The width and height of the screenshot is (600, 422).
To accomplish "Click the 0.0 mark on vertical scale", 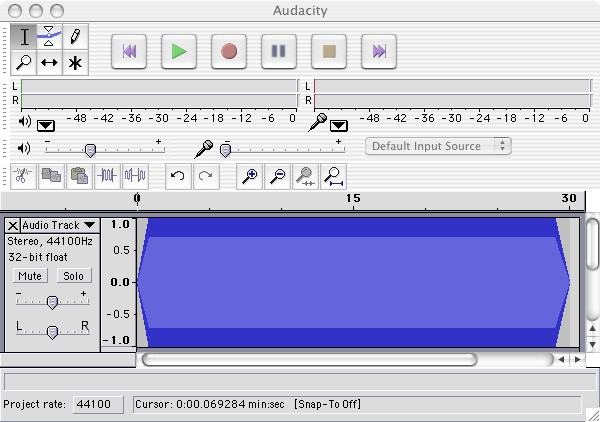I will tap(120, 282).
